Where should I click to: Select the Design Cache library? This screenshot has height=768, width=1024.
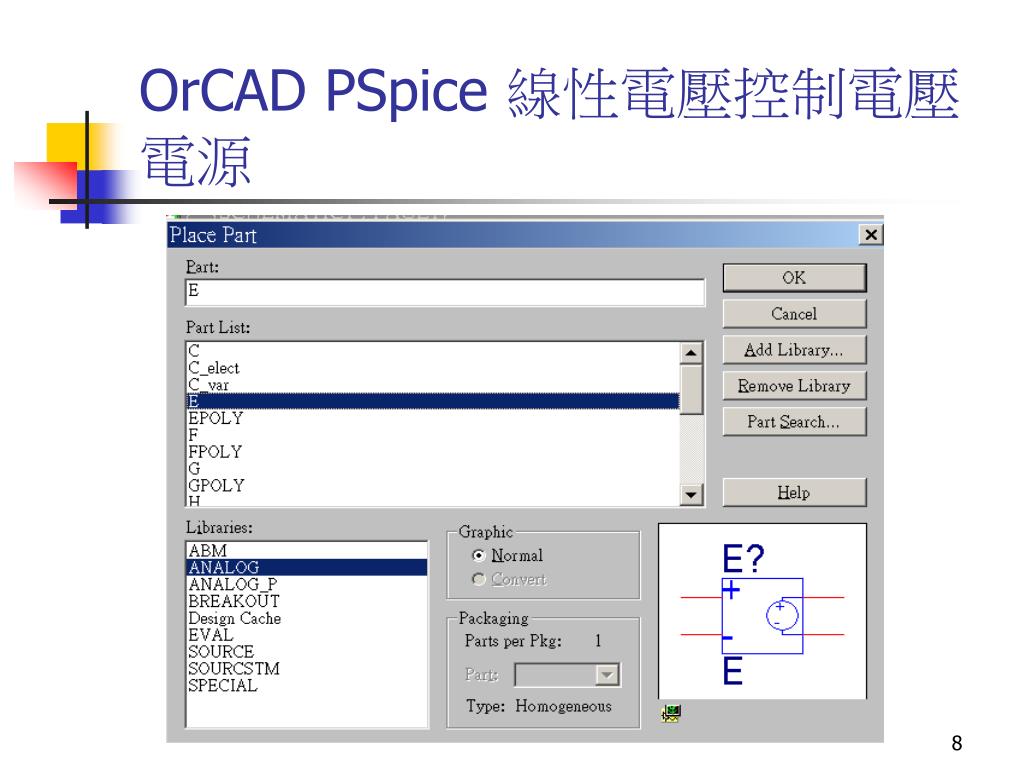pos(307,618)
